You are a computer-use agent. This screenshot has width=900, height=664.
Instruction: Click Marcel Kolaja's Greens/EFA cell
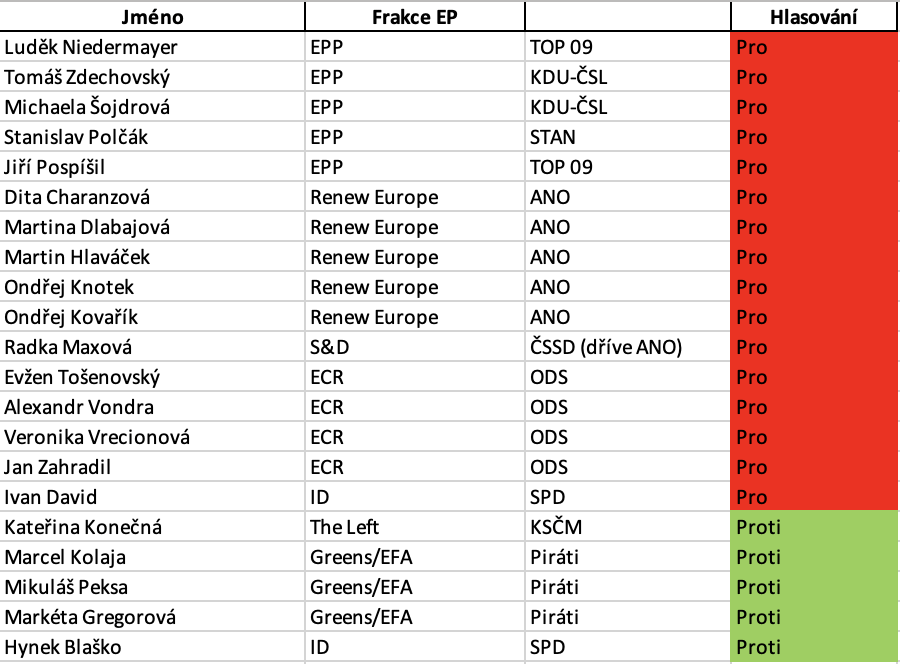tap(414, 557)
